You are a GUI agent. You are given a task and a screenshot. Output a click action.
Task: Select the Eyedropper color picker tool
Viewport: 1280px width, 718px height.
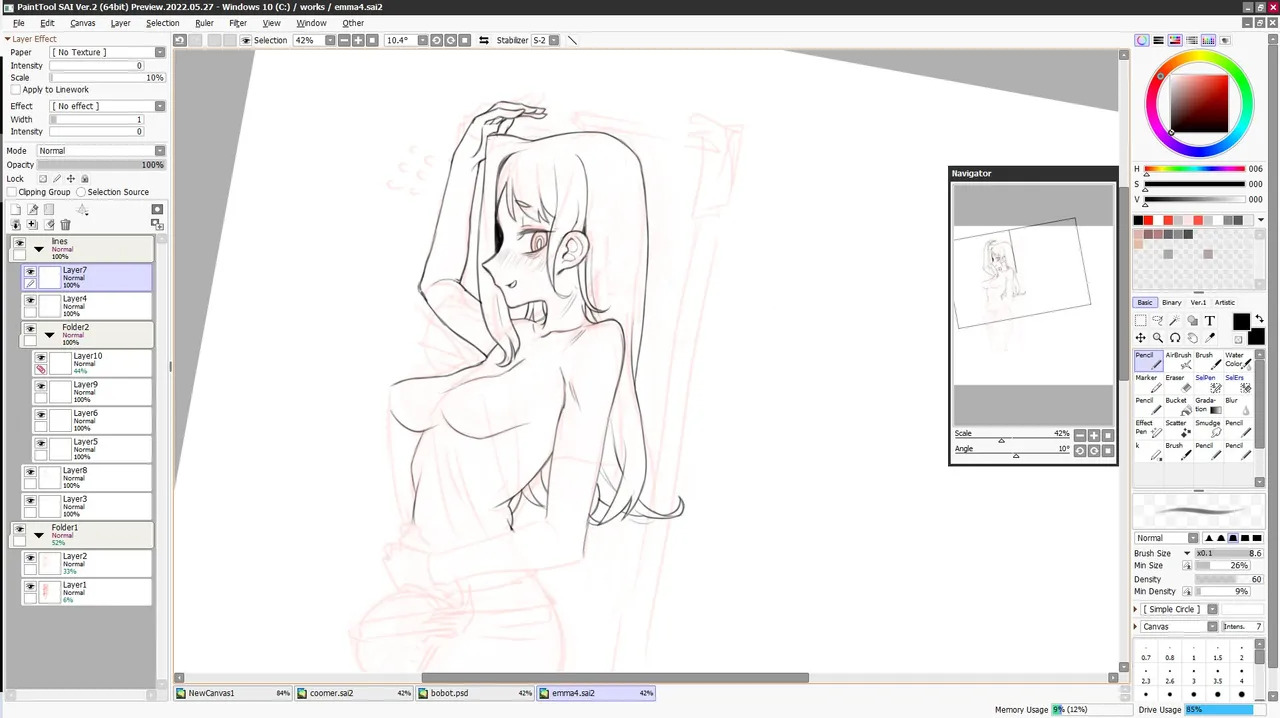(x=1209, y=338)
